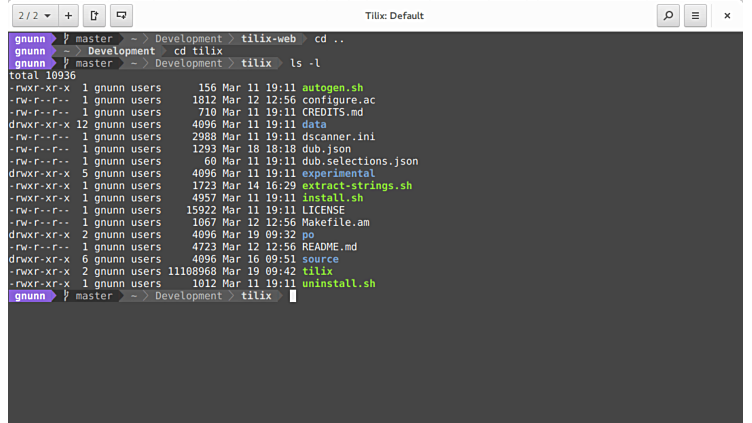Add a terminal down icon

(122, 16)
